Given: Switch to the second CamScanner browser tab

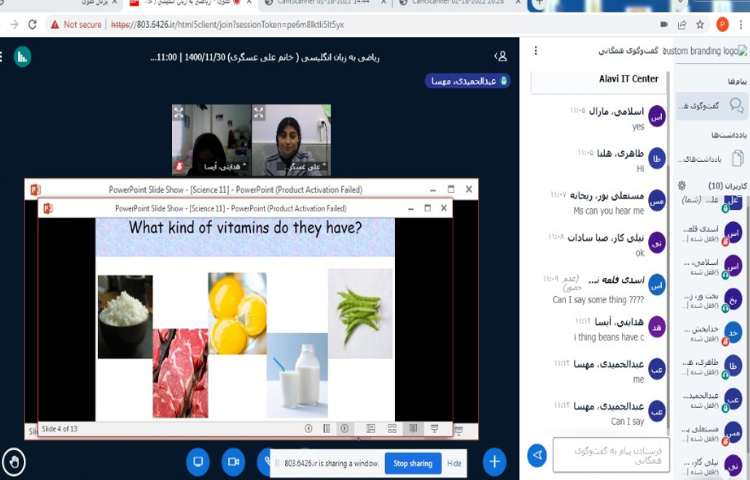Looking at the screenshot, I should [459, 3].
